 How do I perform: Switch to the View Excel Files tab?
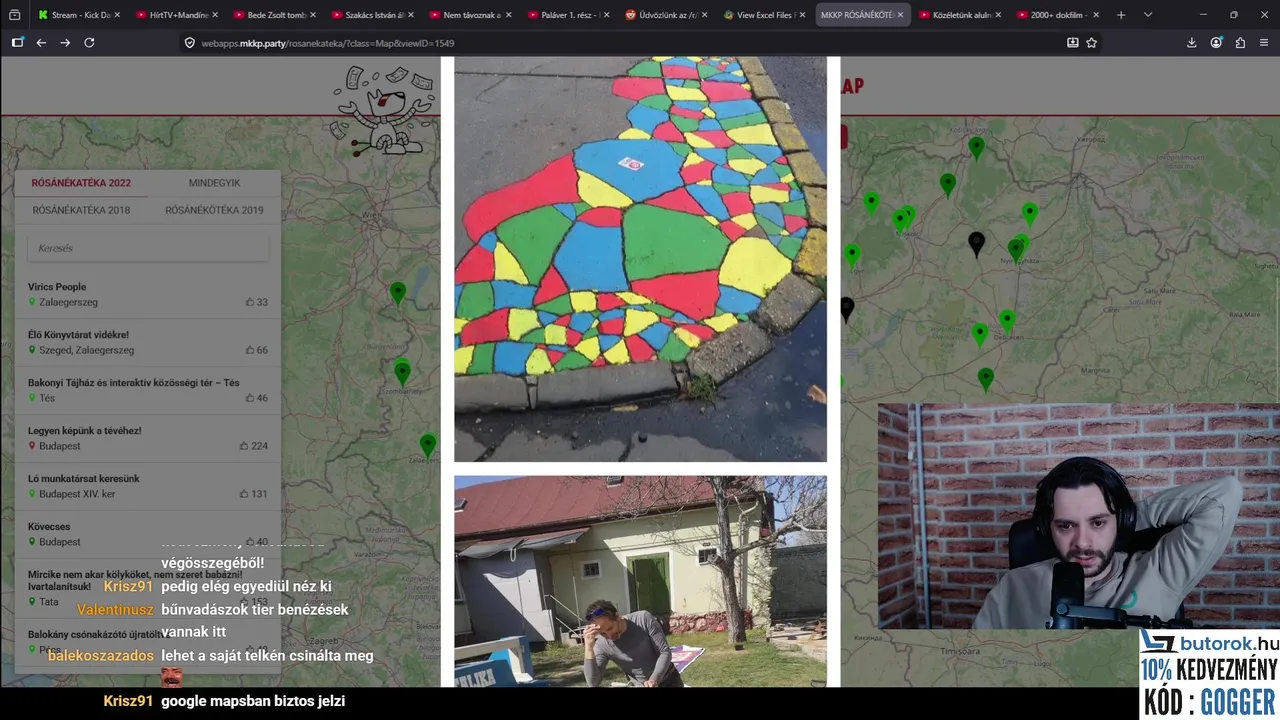point(763,15)
